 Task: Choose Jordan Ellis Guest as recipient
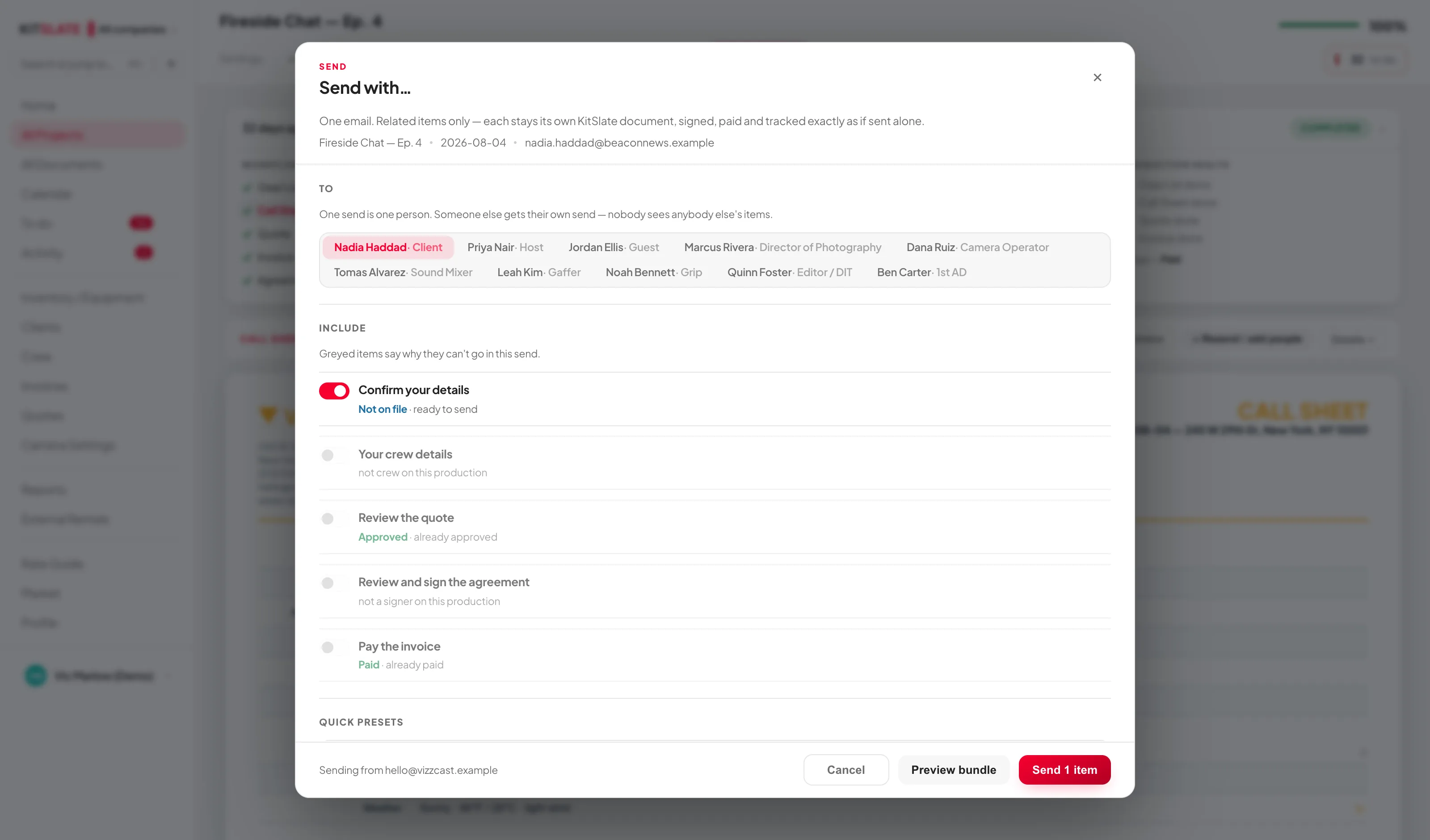coord(614,248)
